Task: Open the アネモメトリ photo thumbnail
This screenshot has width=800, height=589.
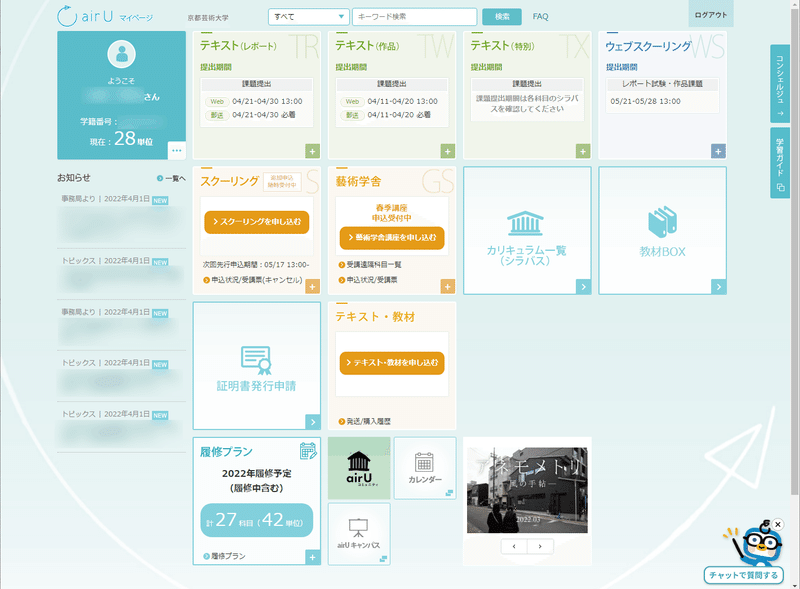Action: point(527,490)
